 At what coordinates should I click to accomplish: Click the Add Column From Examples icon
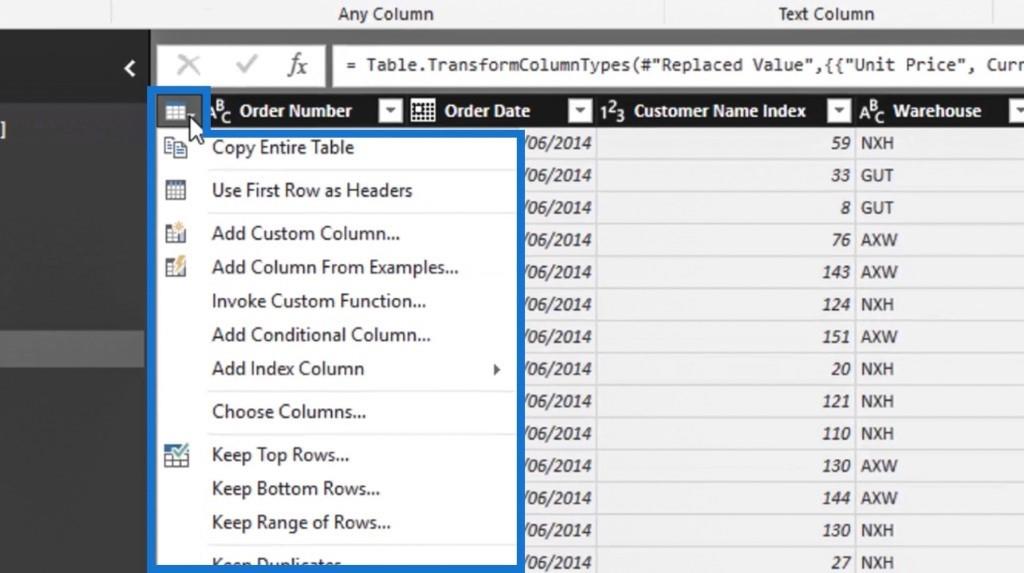coord(176,267)
